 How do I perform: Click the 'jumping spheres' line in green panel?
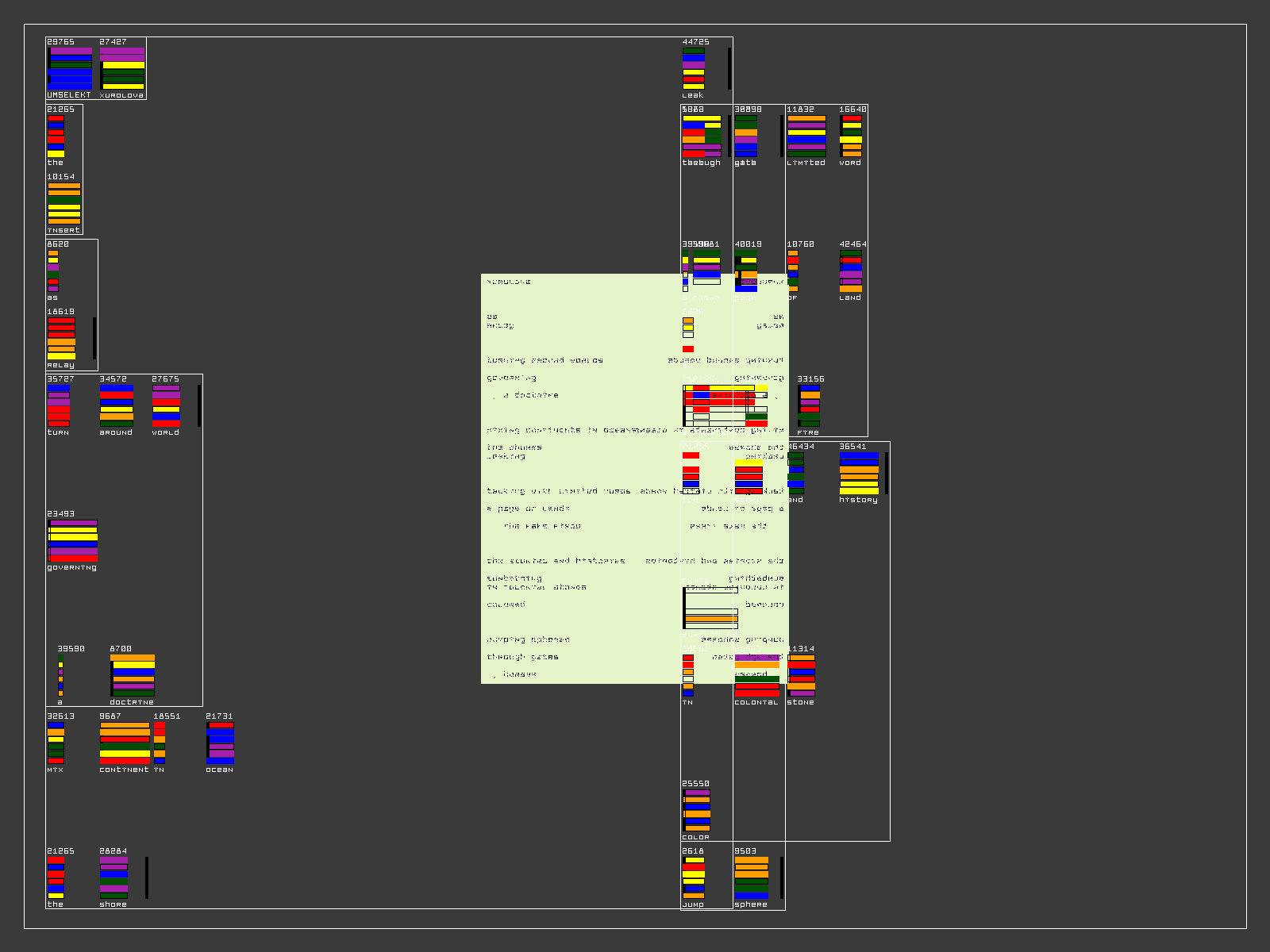point(528,639)
